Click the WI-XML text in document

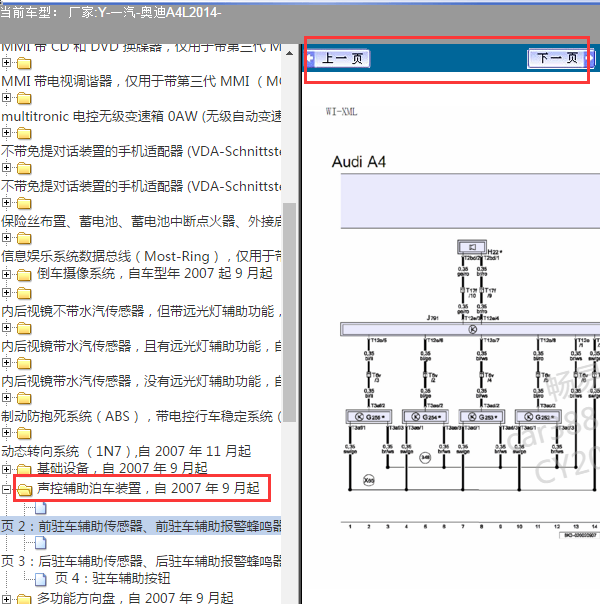(342, 112)
